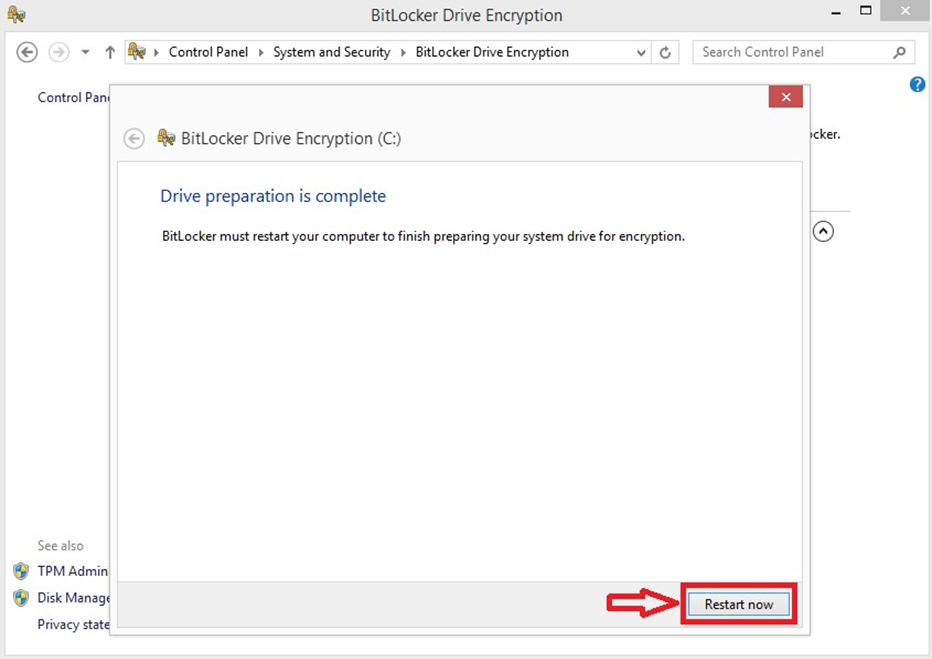The width and height of the screenshot is (932, 659).
Task: Click the search magnifier icon
Action: click(899, 52)
